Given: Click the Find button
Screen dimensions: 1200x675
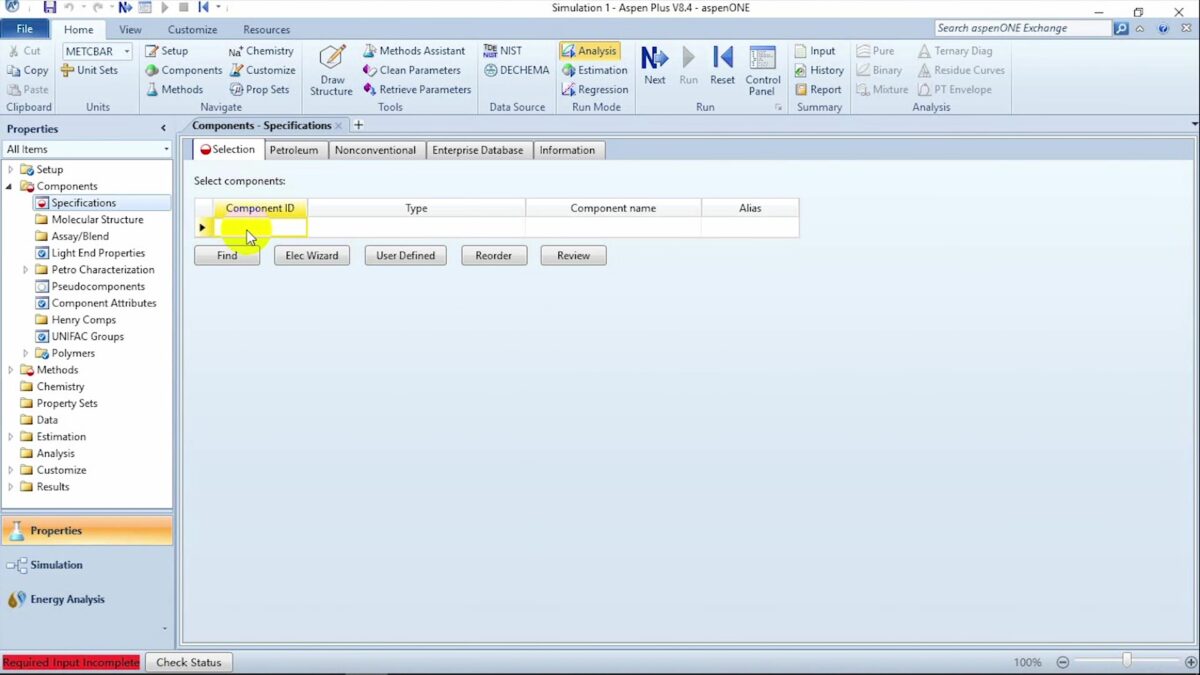Looking at the screenshot, I should 227,255.
